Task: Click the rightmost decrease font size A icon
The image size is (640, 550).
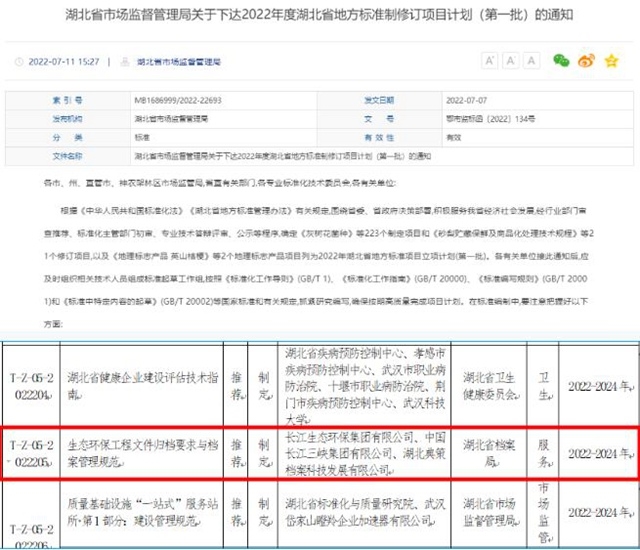Action: coord(531,61)
